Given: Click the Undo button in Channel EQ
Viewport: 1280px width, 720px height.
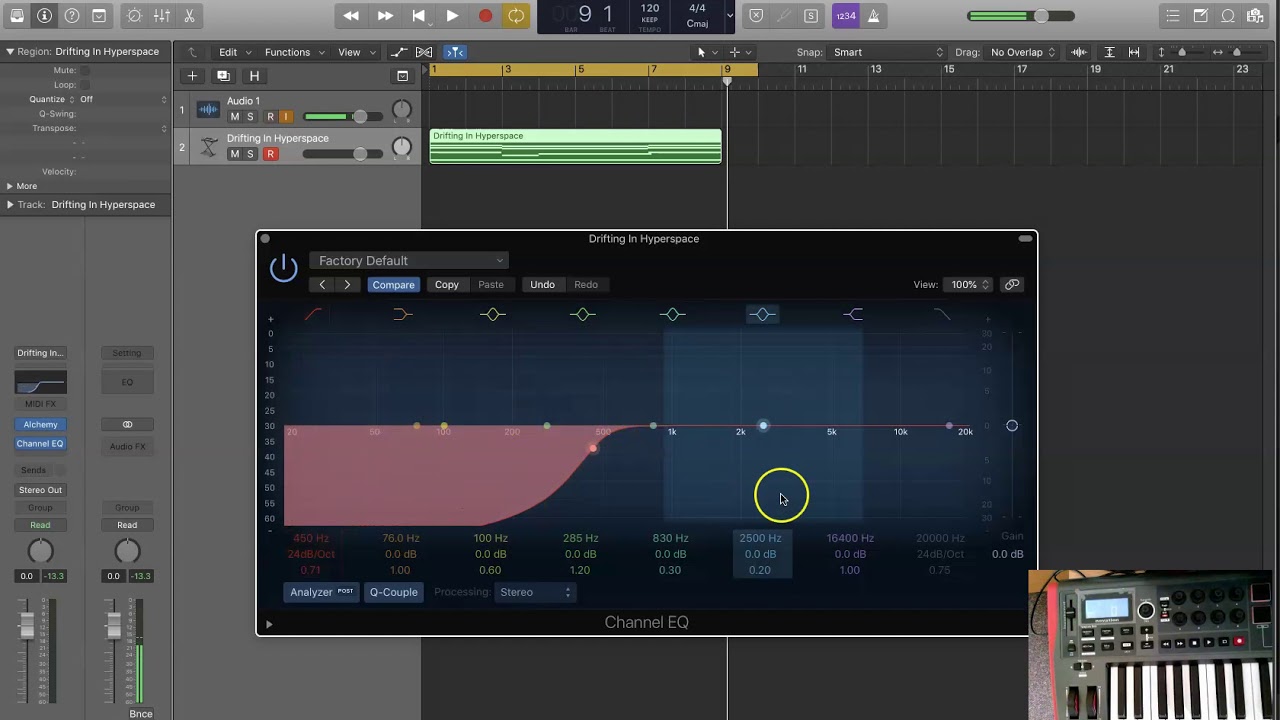Looking at the screenshot, I should click(x=542, y=285).
